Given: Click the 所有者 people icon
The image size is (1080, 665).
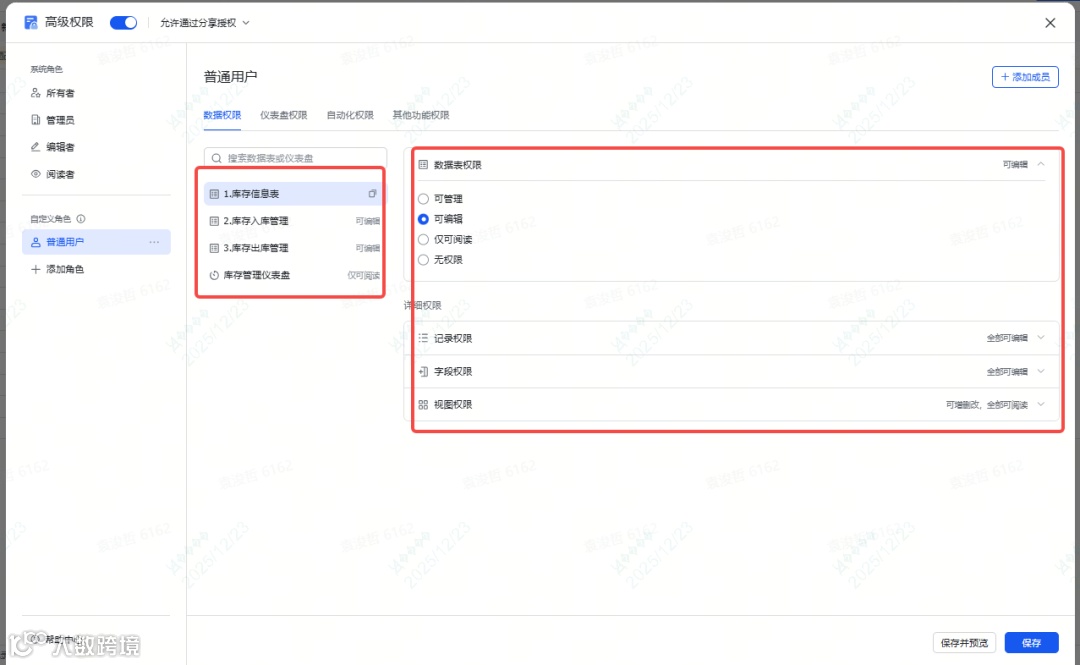Looking at the screenshot, I should pyautogui.click(x=36, y=93).
